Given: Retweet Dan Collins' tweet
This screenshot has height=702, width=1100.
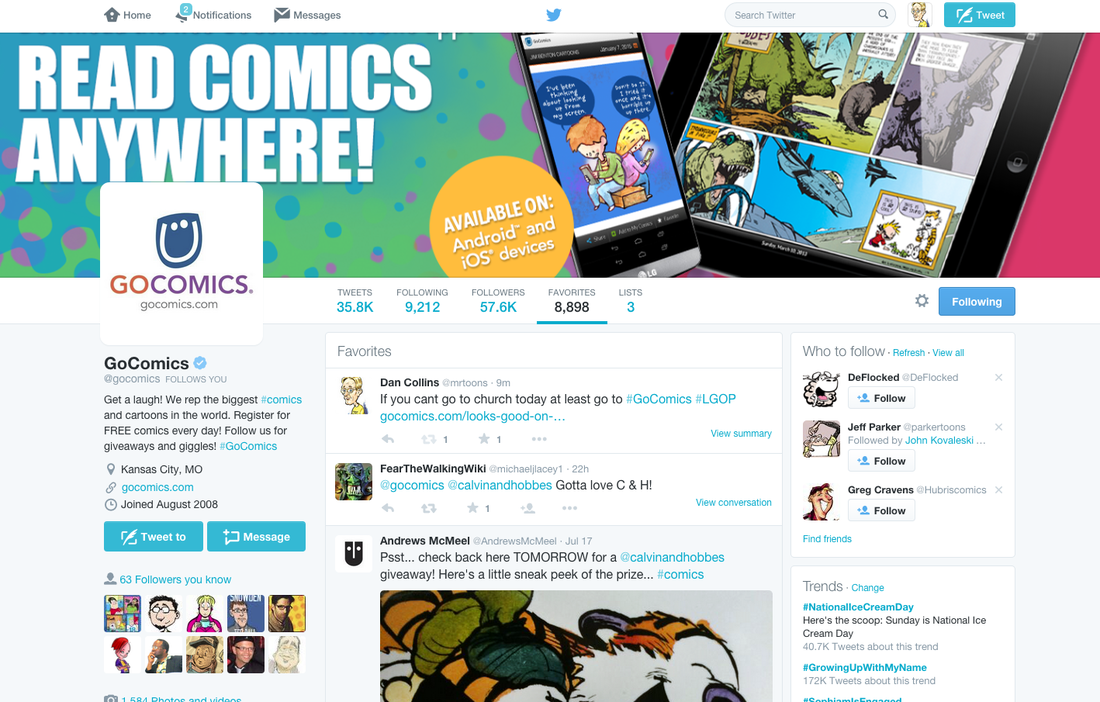Looking at the screenshot, I should (428, 439).
